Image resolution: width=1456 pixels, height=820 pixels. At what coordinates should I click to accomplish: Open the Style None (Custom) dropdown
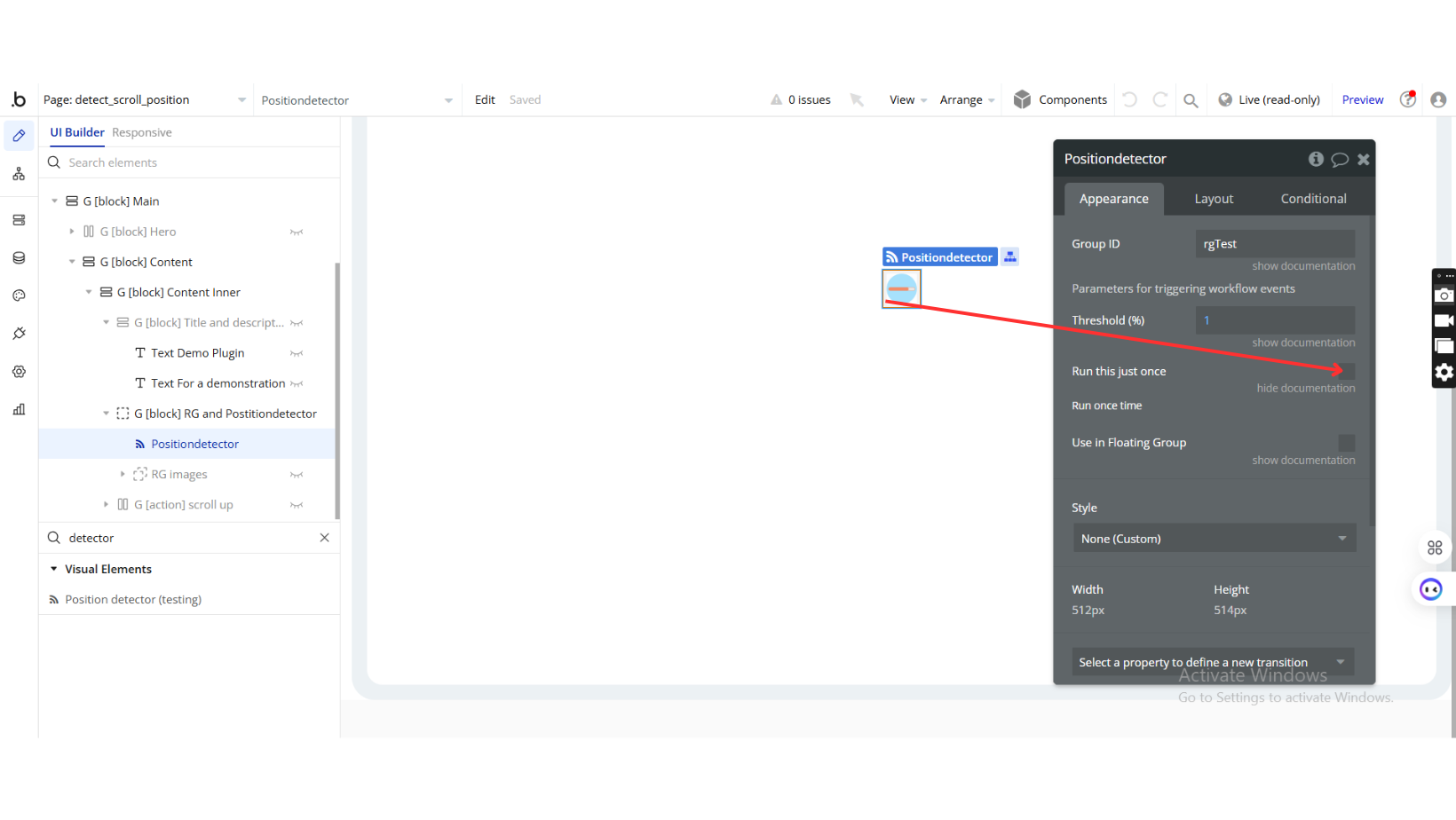1214,539
